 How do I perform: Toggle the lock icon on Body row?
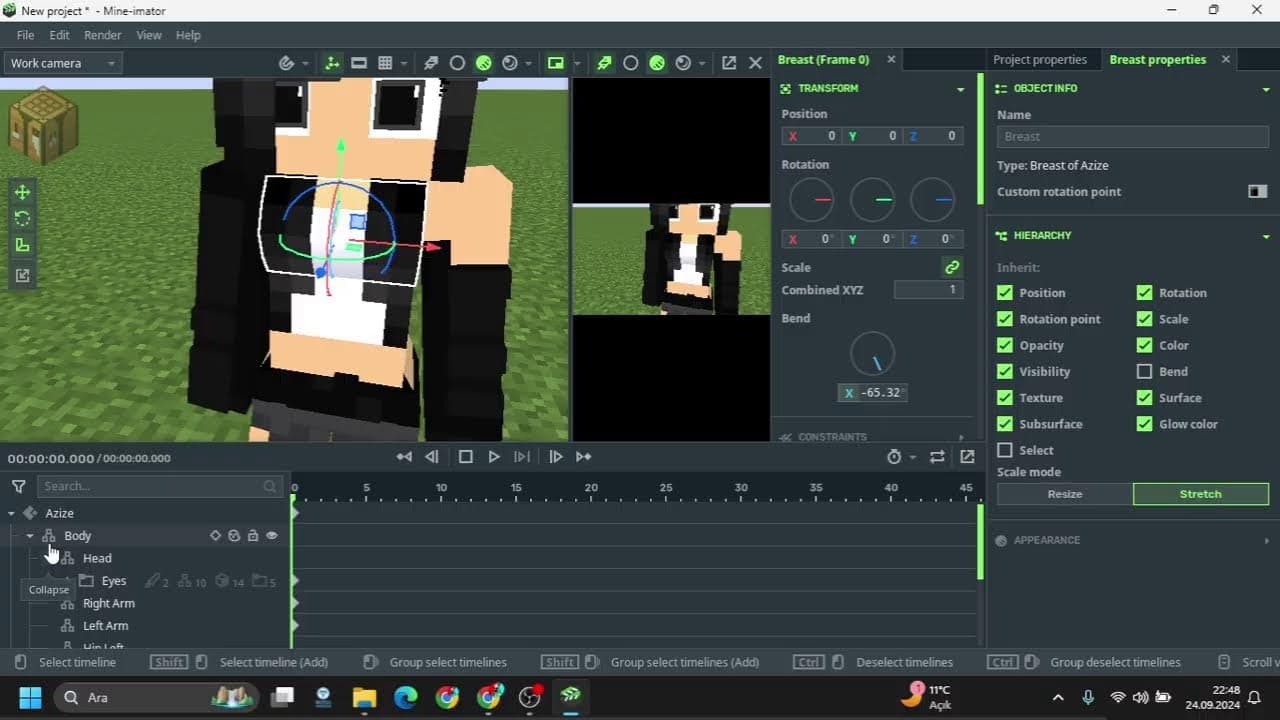point(253,536)
